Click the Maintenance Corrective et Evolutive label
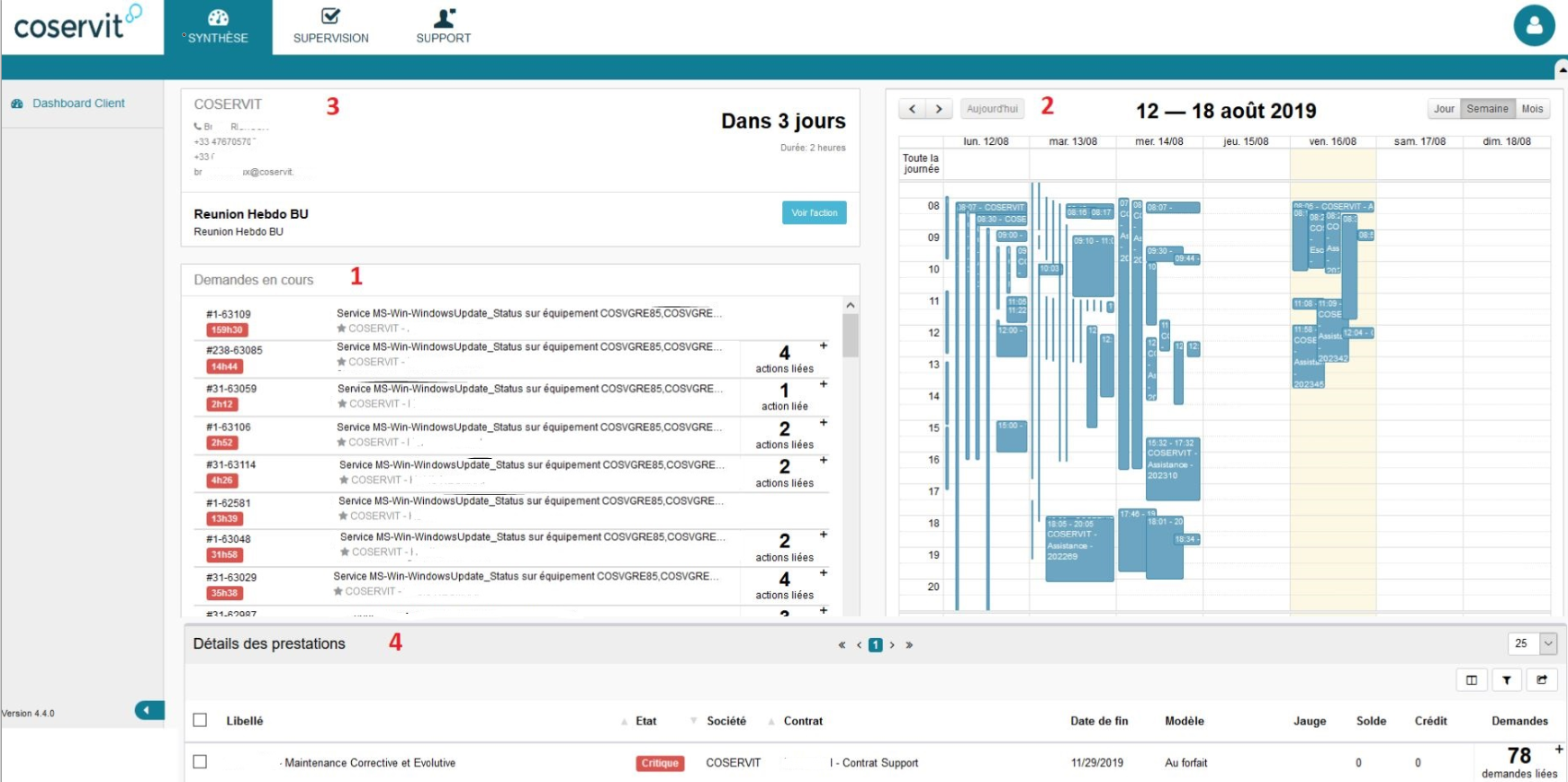This screenshot has height=782, width=1568. 370,763
